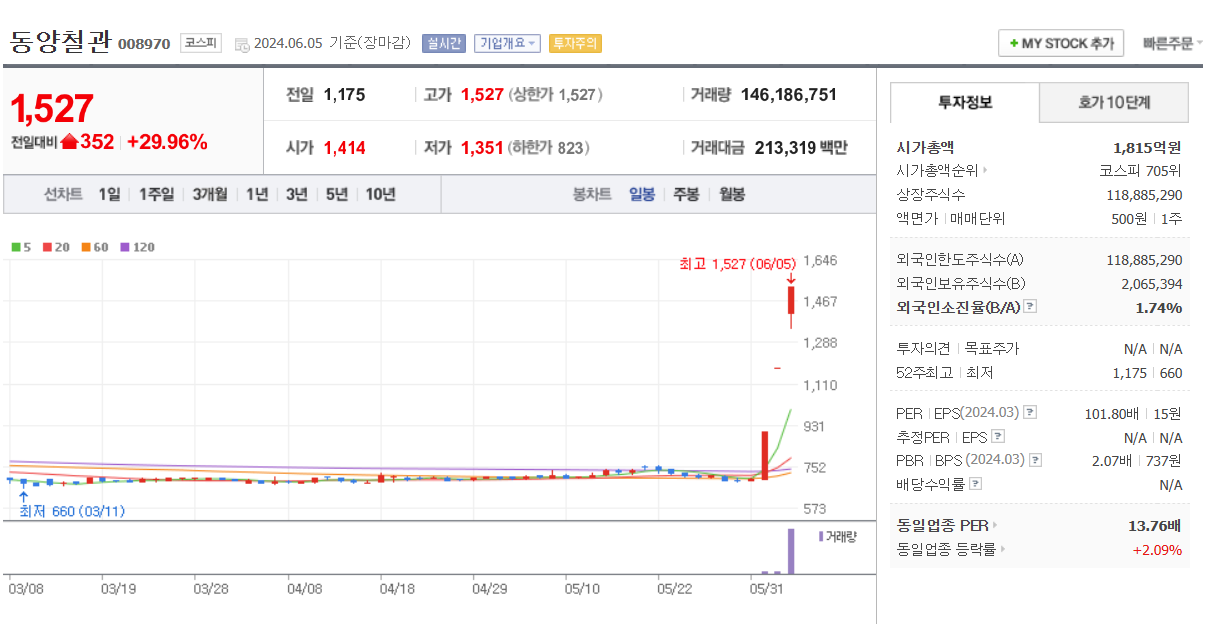
Task: Click the stock code 008970
Action: [144, 44]
